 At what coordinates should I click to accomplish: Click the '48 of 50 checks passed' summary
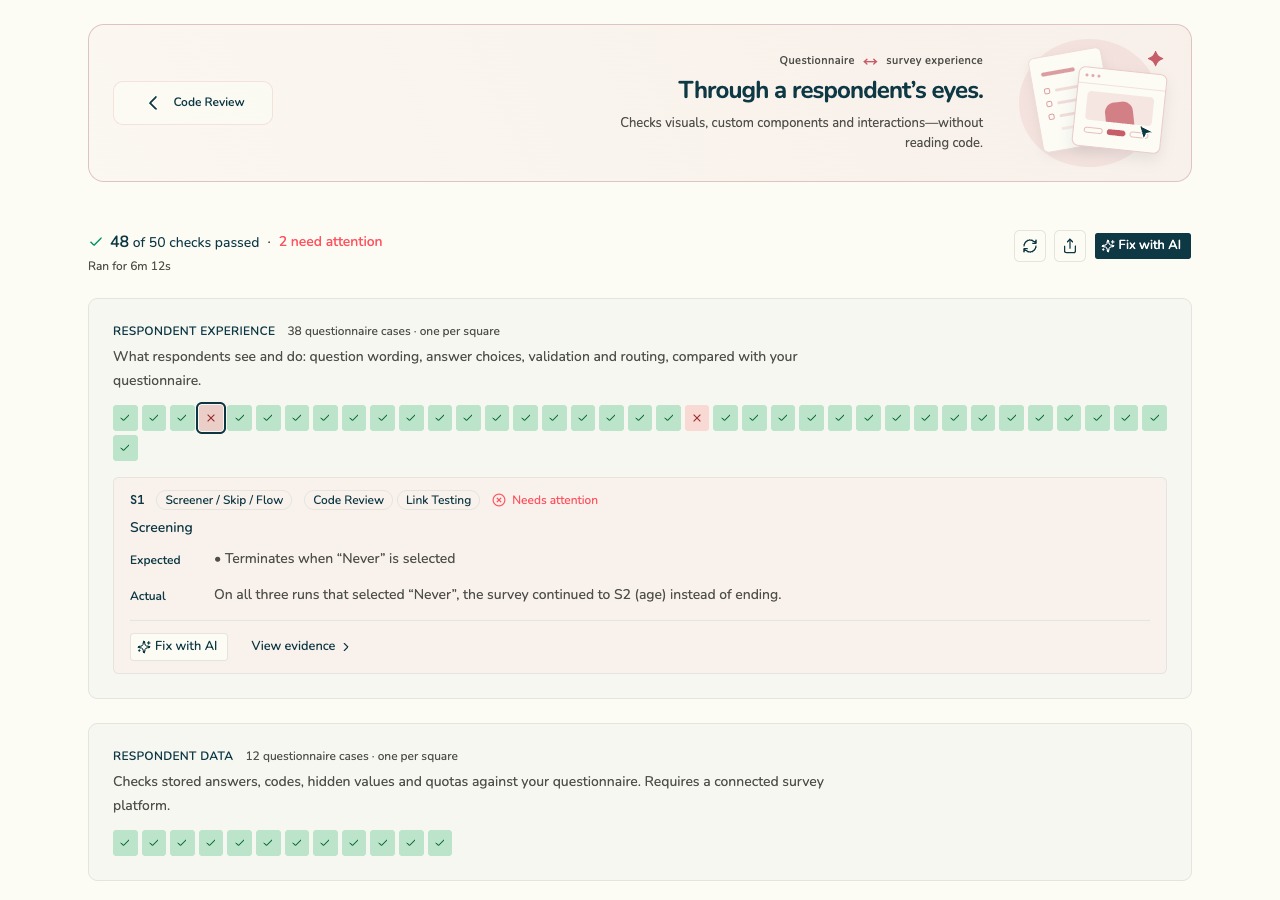point(174,242)
